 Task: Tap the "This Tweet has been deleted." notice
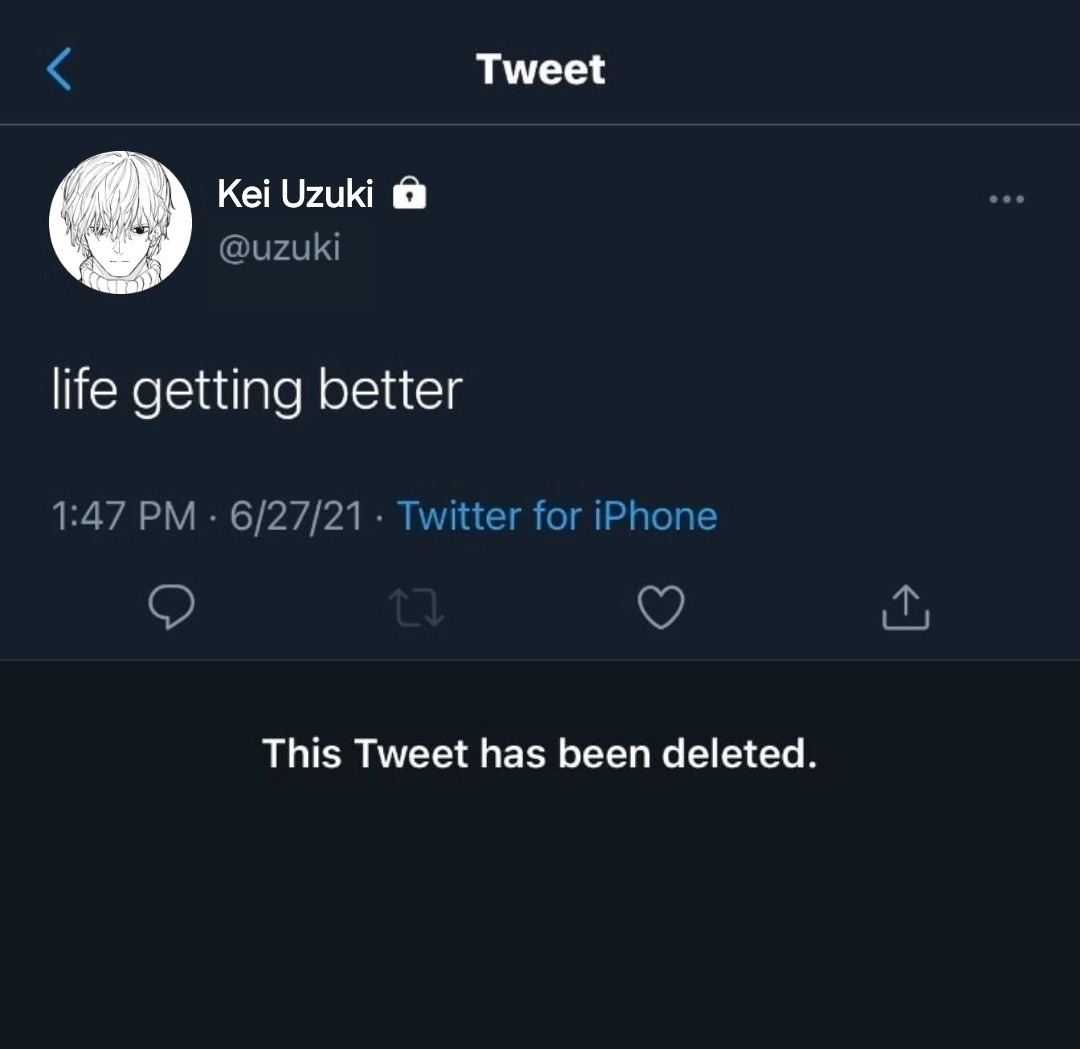tap(540, 752)
